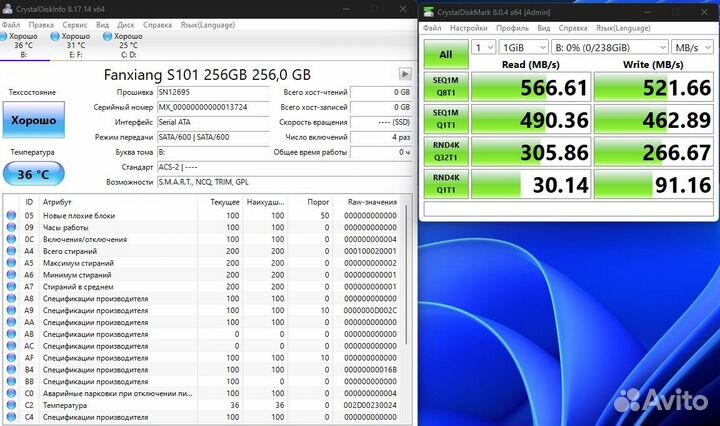Open Профиль menu in CrystalDiskMark
The width and height of the screenshot is (720, 426).
pyautogui.click(x=512, y=28)
